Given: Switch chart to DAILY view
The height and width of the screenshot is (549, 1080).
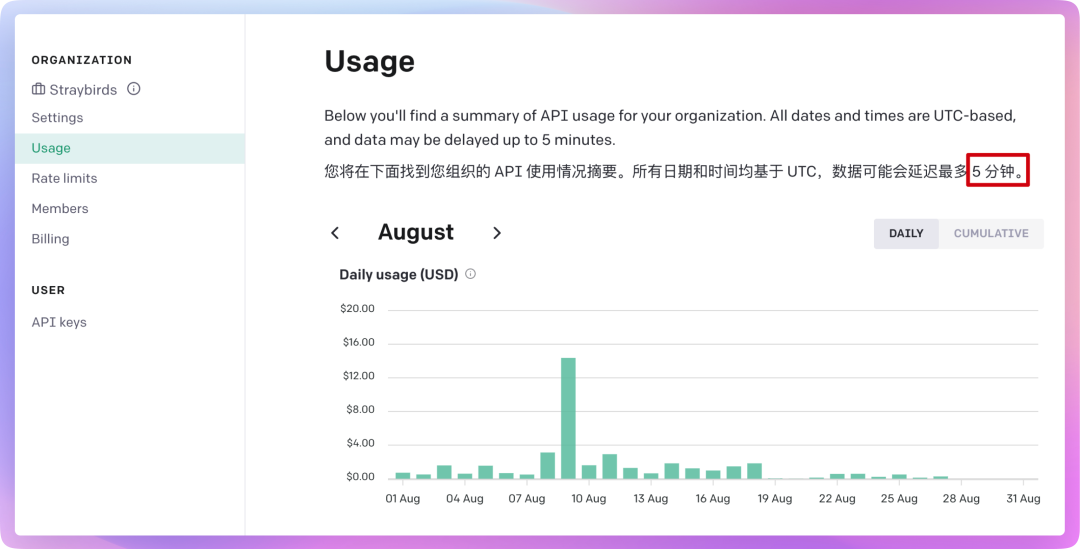Looking at the screenshot, I should [x=906, y=233].
